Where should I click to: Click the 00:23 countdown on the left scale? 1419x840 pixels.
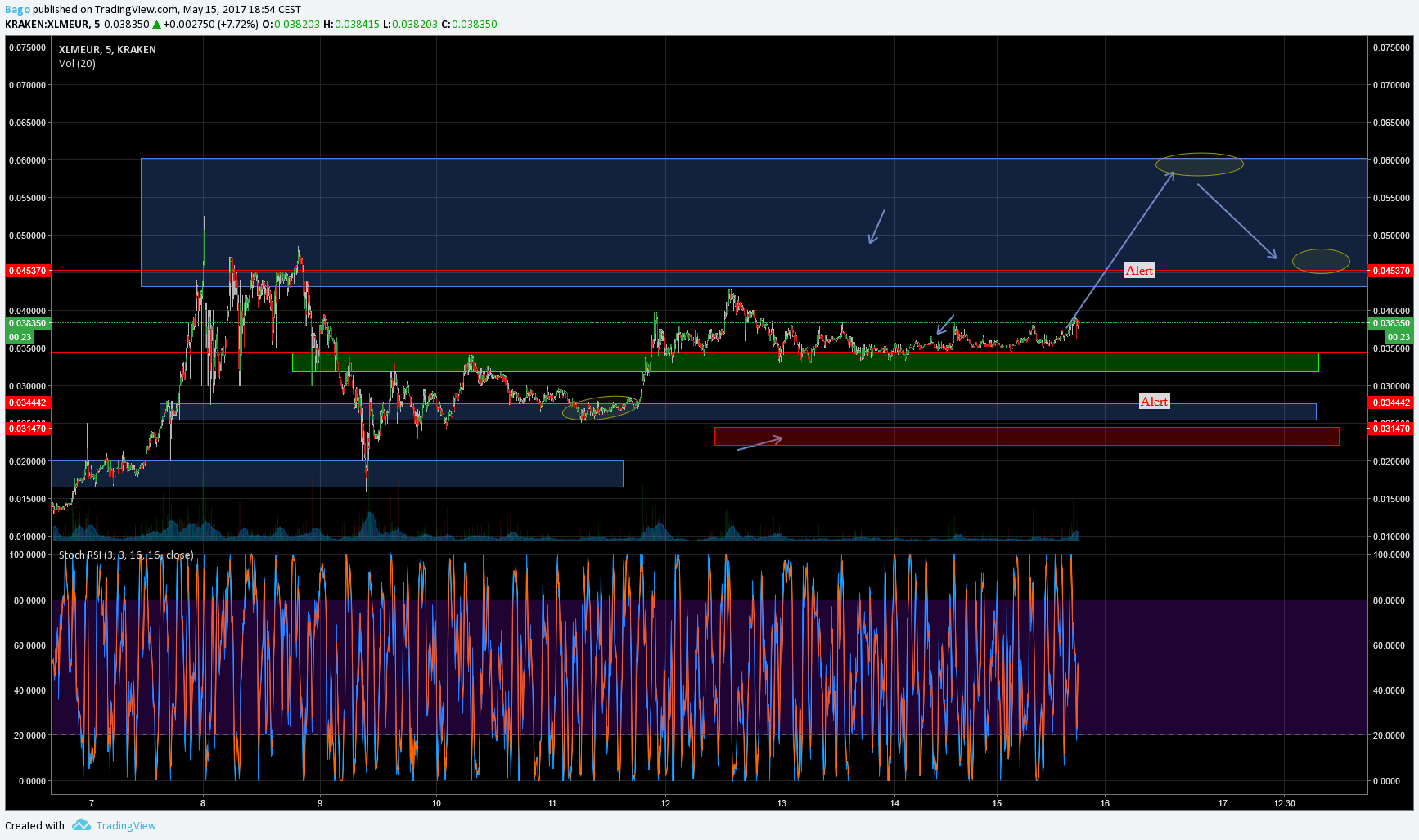(x=20, y=337)
